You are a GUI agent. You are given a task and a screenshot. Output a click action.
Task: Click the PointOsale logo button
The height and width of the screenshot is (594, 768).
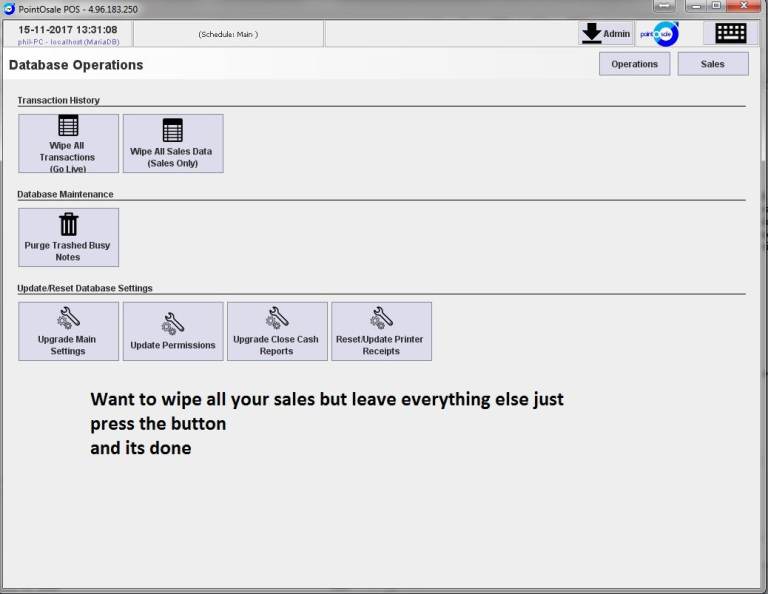click(658, 33)
